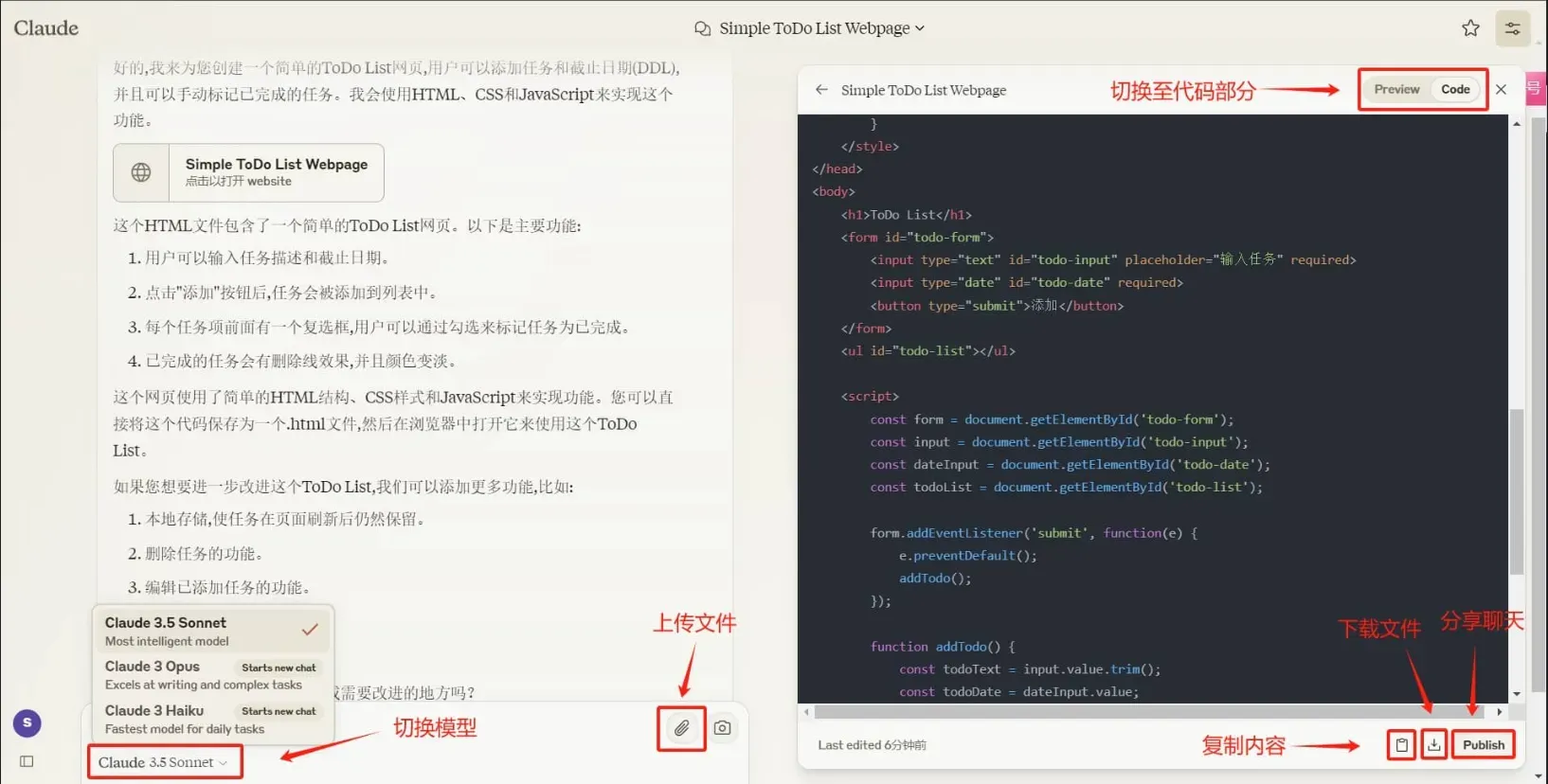The height and width of the screenshot is (784, 1548).
Task: Click the 'addTodo();' call code line
Action: pyautogui.click(x=935, y=579)
